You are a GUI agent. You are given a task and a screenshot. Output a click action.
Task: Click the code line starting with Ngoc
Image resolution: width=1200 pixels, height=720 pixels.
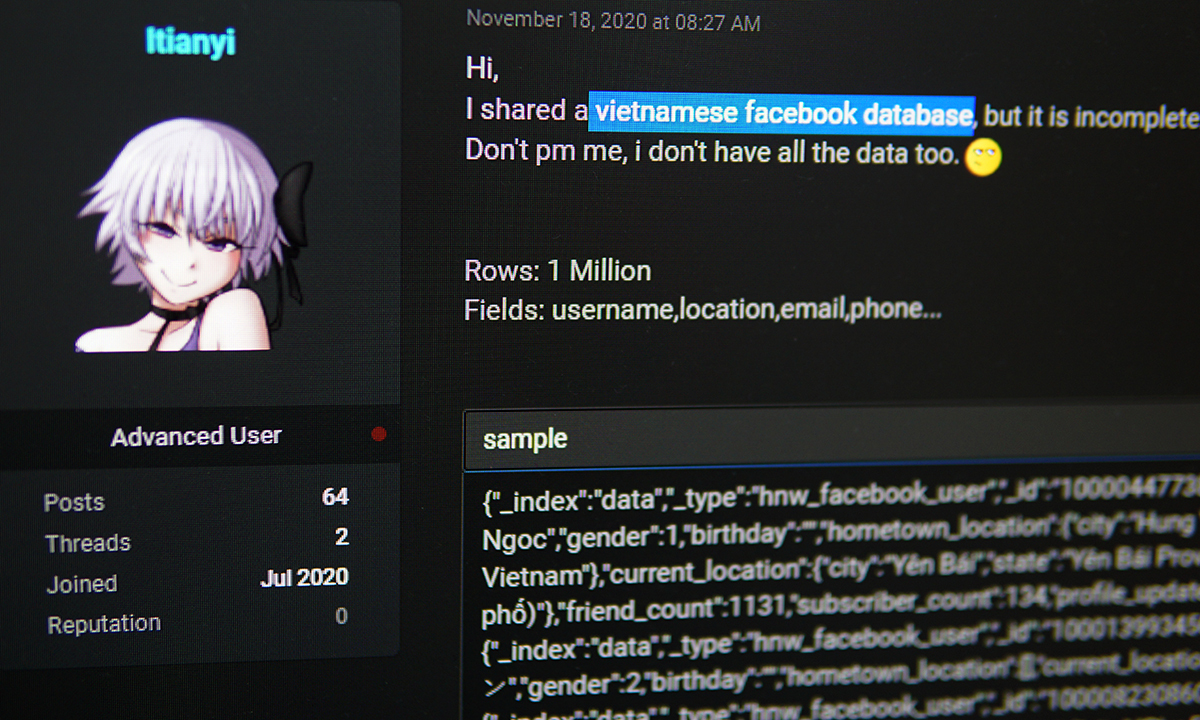tap(840, 533)
